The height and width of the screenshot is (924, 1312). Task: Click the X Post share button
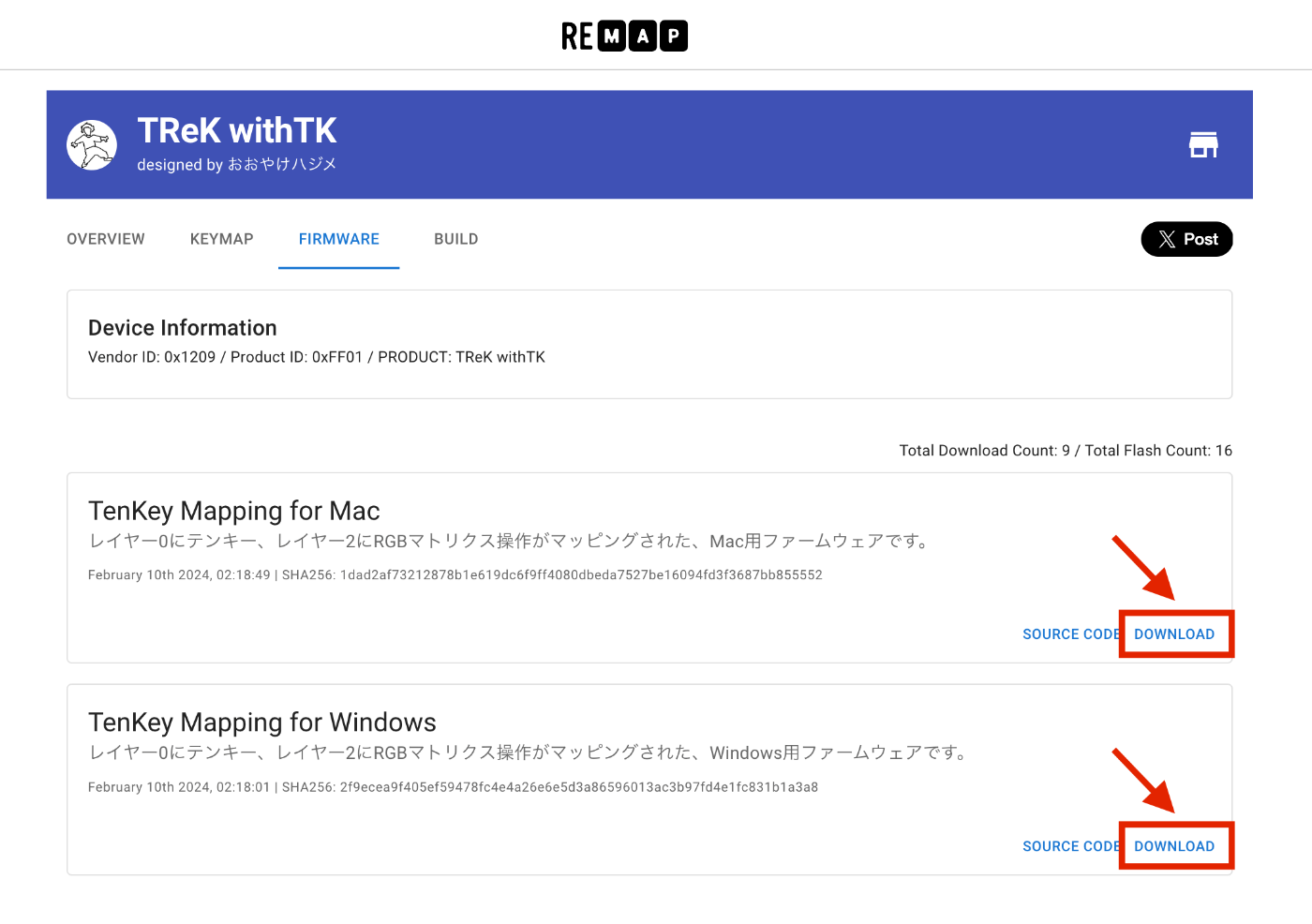pyautogui.click(x=1186, y=239)
